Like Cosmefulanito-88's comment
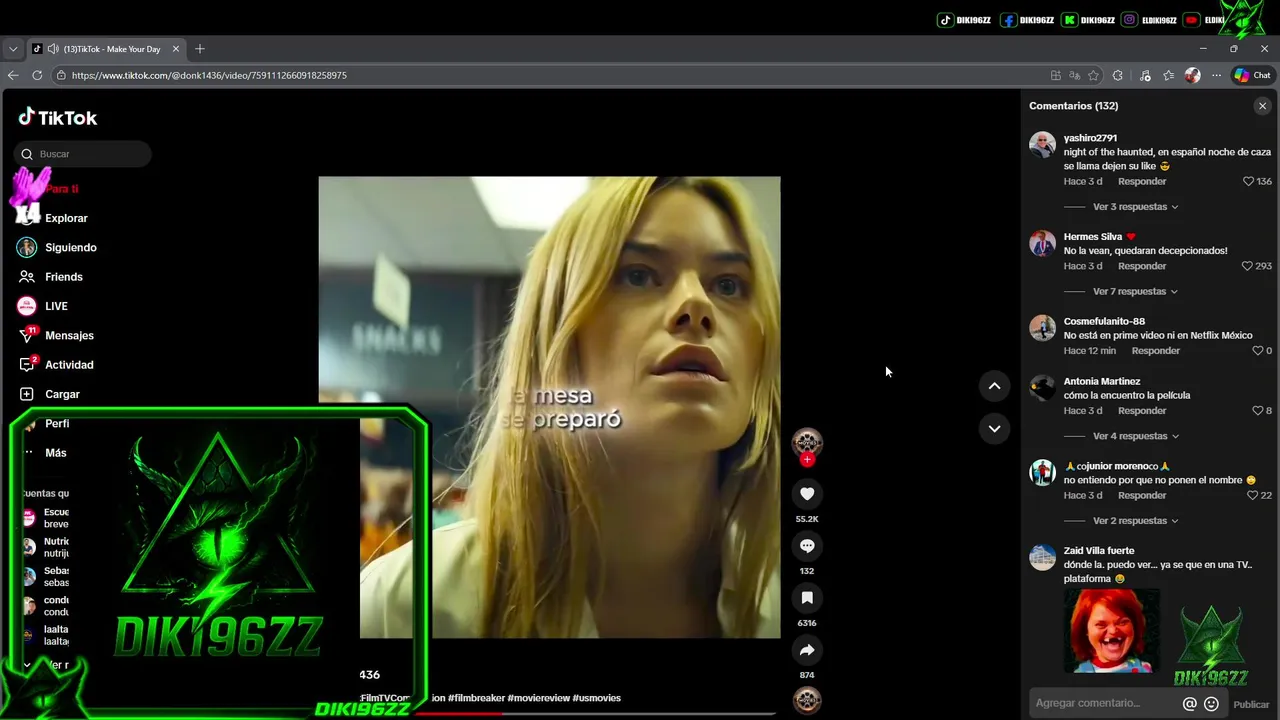 coord(1258,351)
